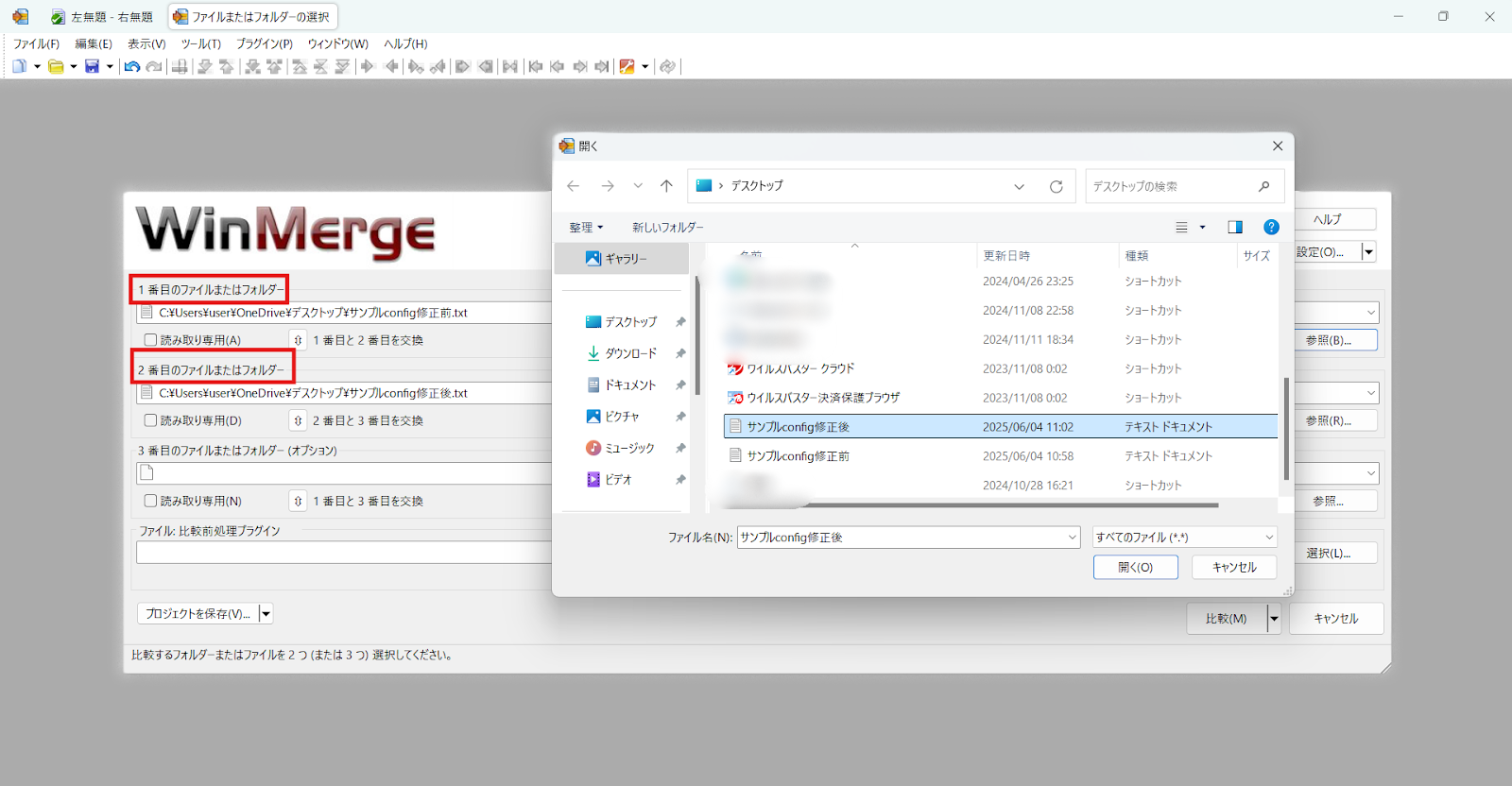The width and height of the screenshot is (1512, 786).
Task: Go up one folder level in 開く dialog
Action: tap(666, 186)
